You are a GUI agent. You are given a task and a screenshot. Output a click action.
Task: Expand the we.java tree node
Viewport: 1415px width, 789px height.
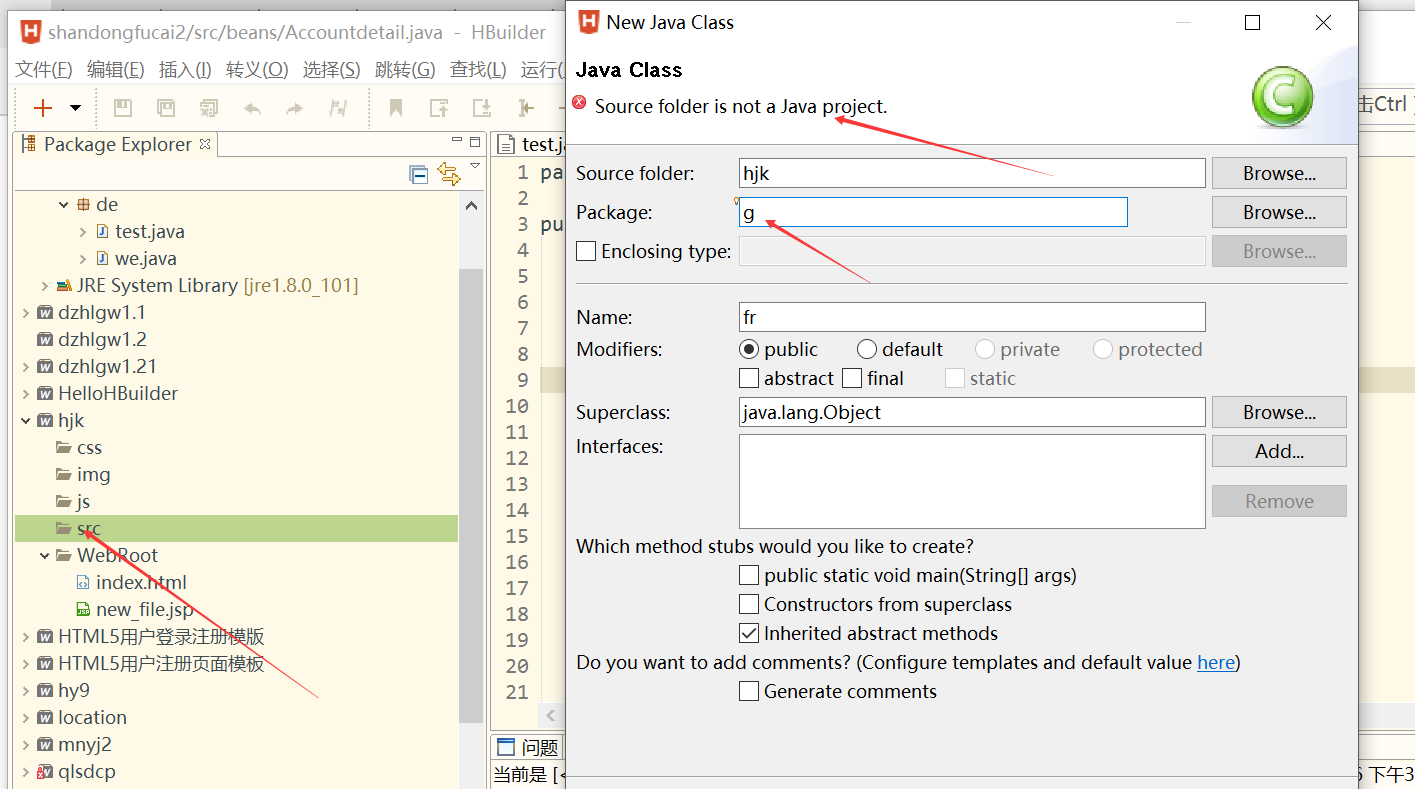pyautogui.click(x=82, y=258)
